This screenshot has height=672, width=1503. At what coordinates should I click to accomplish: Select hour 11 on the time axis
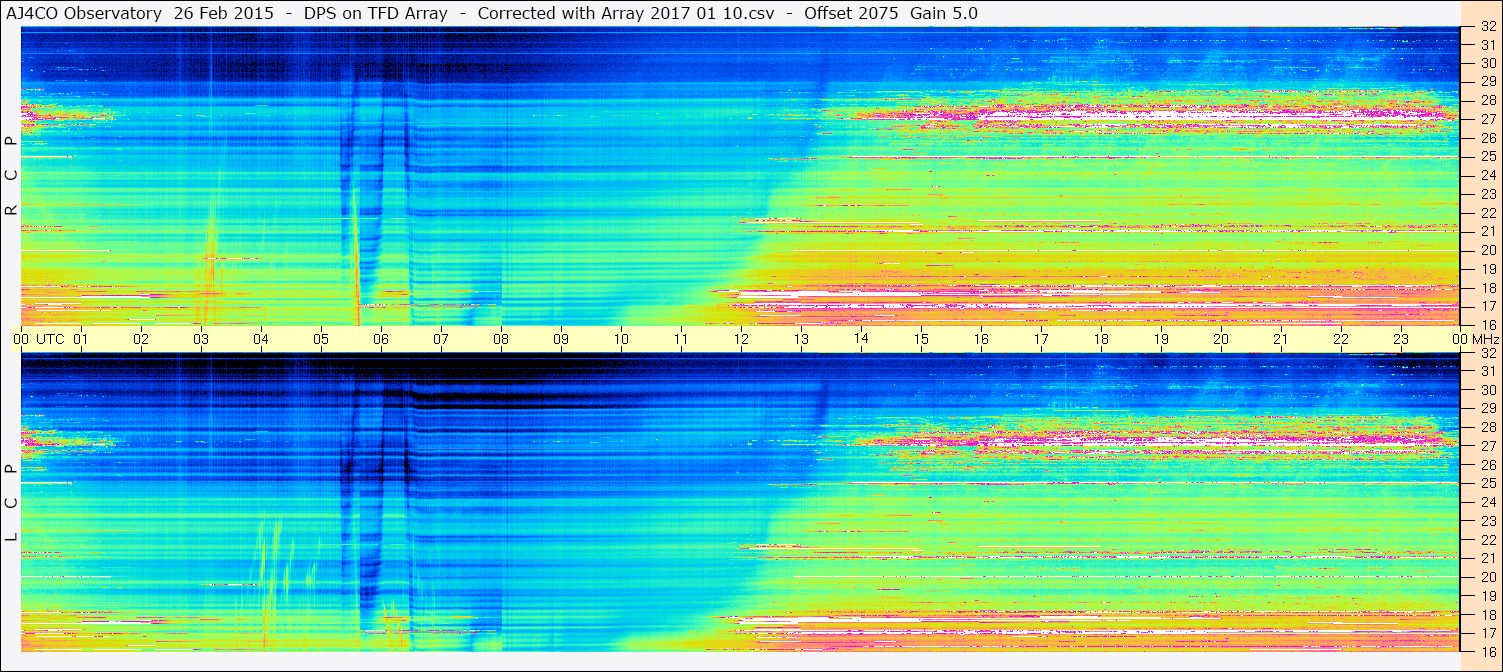tap(681, 339)
